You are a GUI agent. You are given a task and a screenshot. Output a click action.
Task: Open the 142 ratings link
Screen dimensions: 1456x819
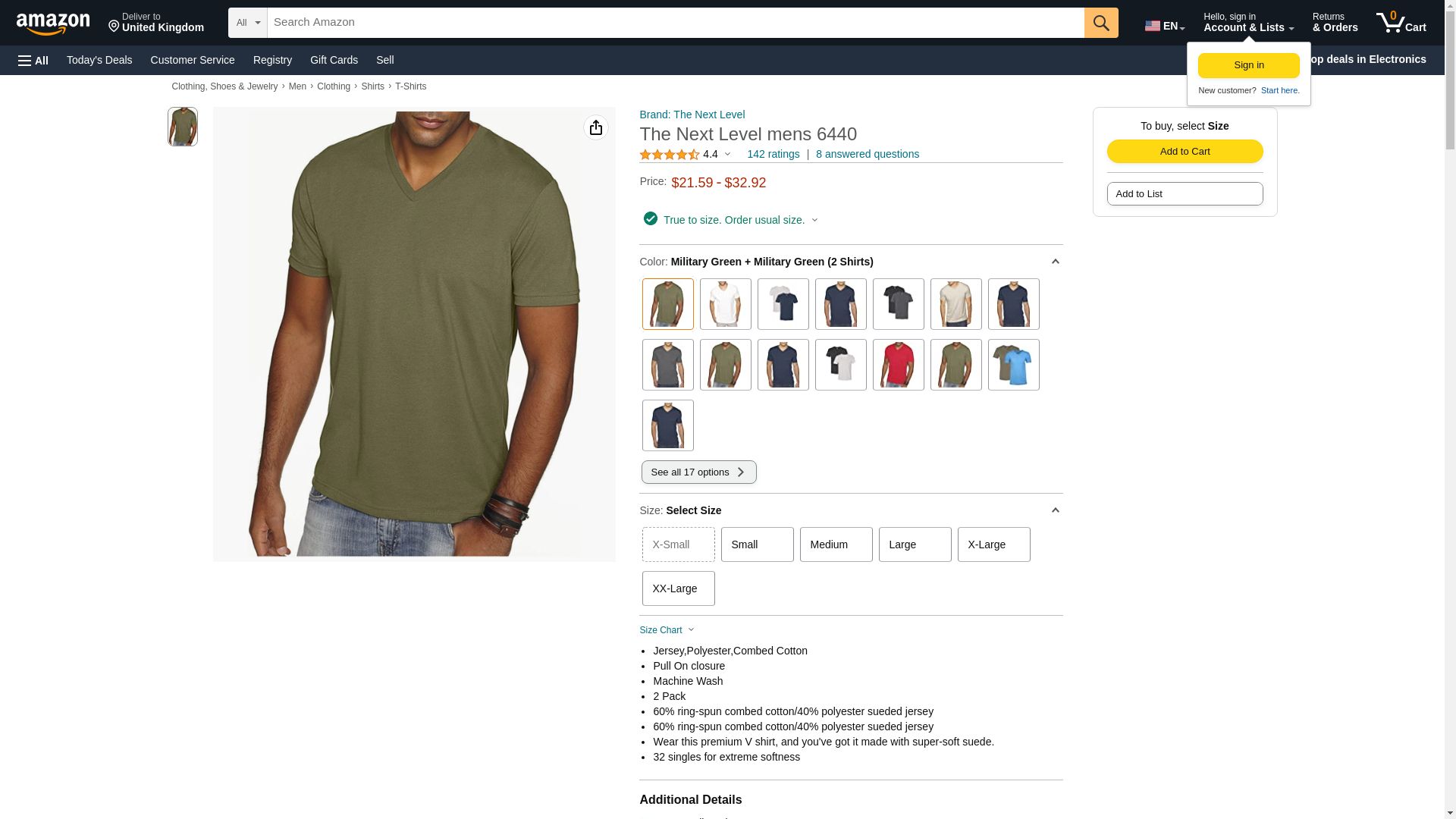click(x=773, y=154)
